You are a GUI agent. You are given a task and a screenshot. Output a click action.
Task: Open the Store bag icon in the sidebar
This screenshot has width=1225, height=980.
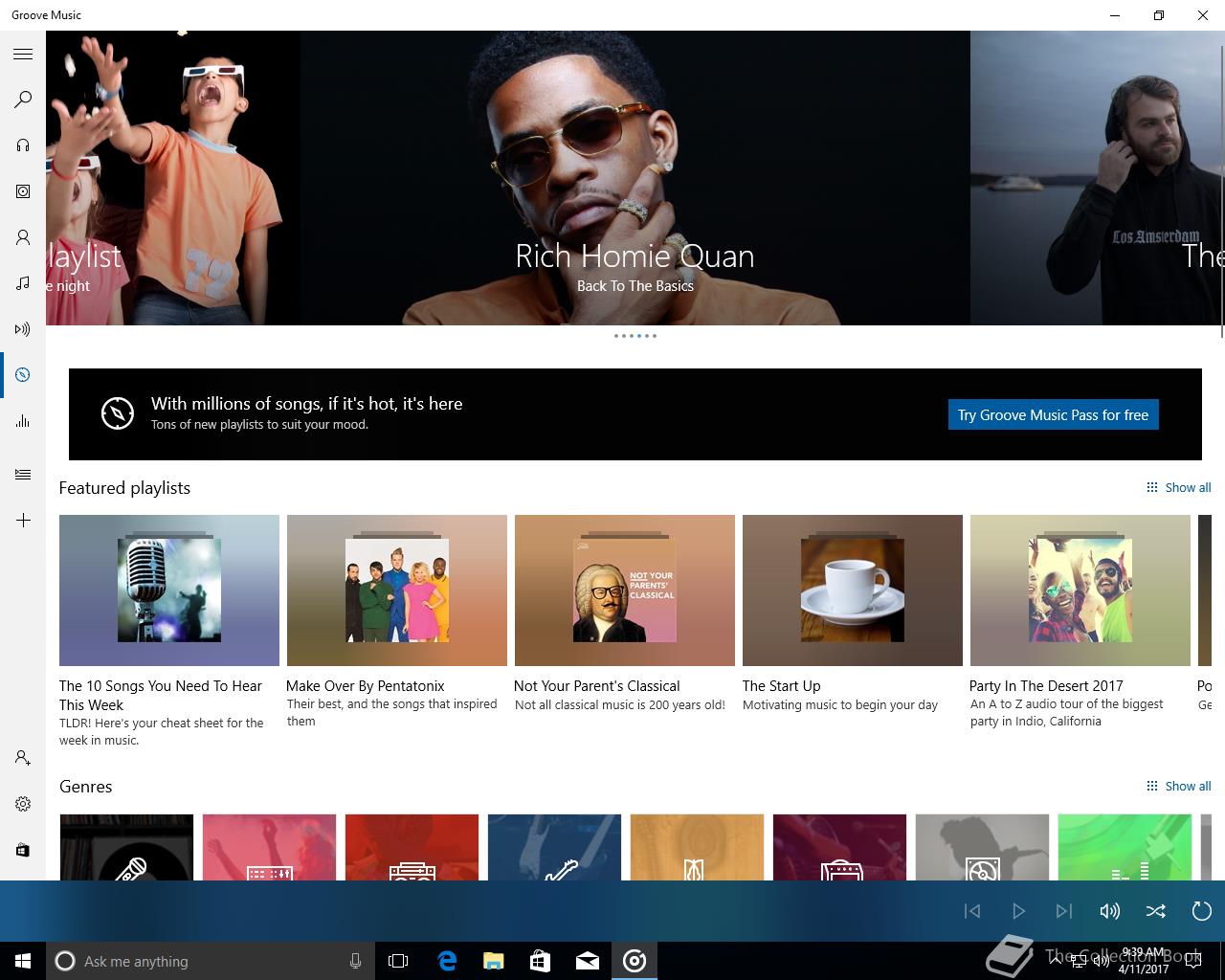[x=23, y=850]
